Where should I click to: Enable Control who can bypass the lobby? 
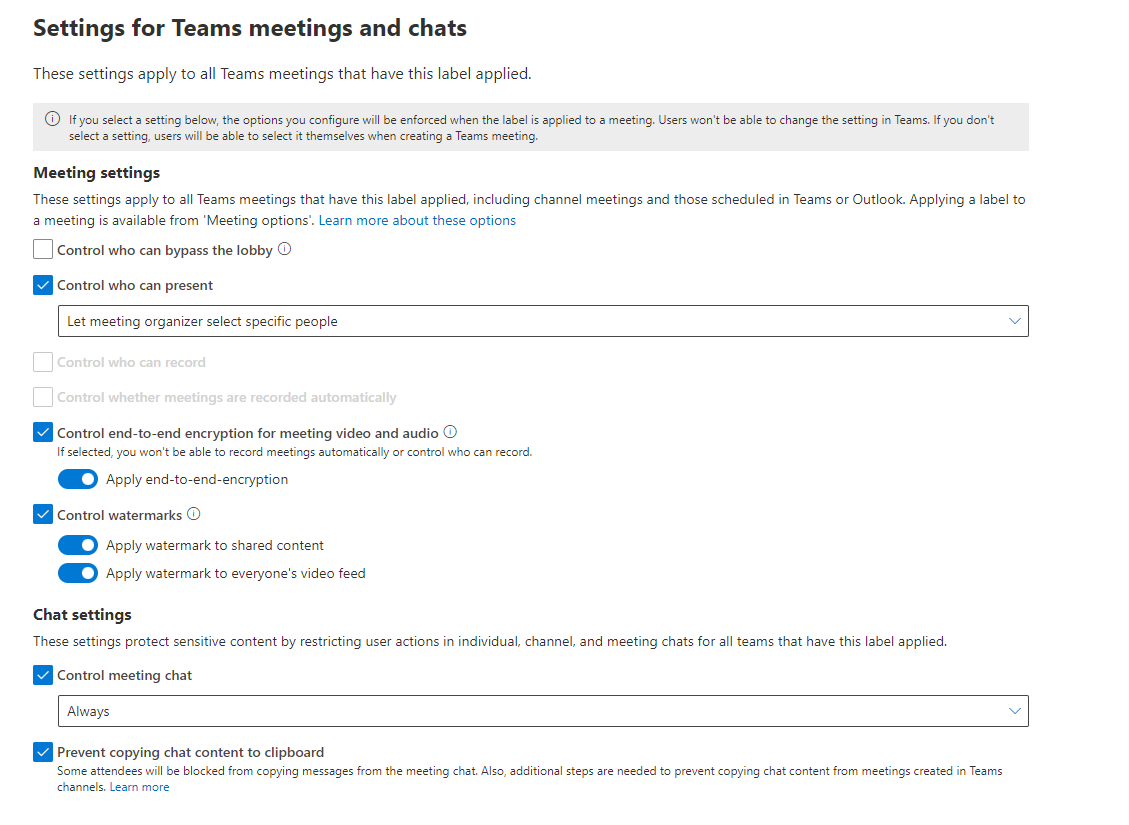pos(43,250)
